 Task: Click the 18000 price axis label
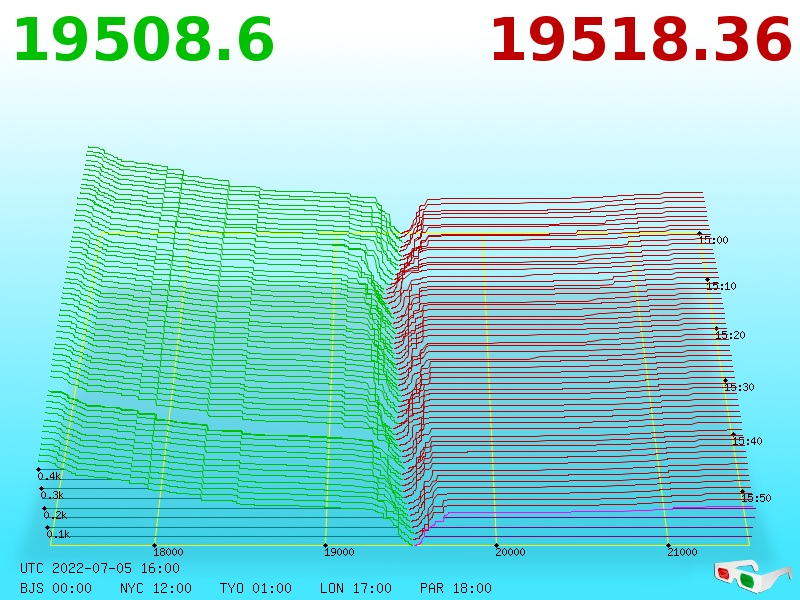168,552
